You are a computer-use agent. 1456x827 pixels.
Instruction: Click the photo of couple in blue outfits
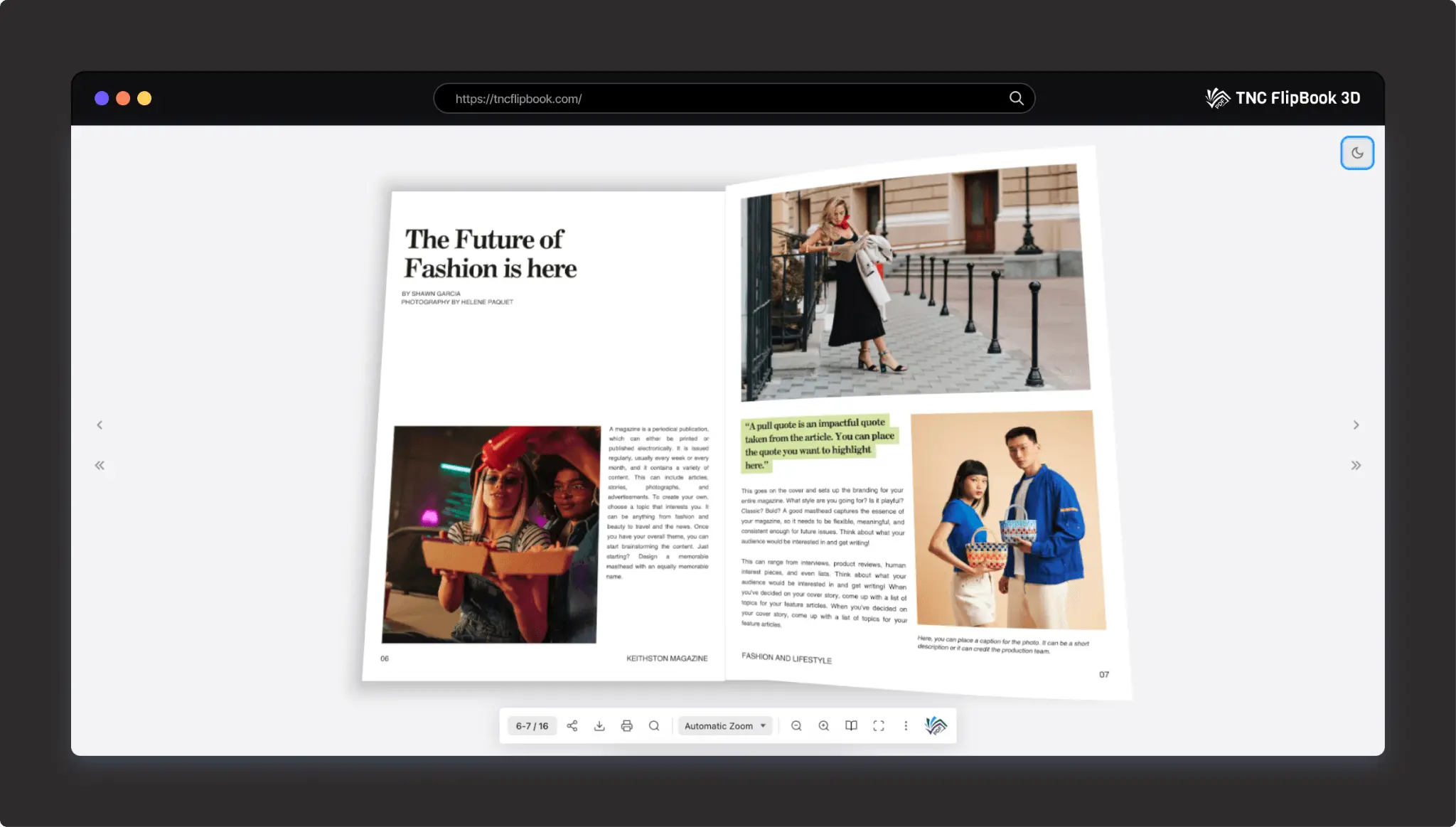click(1008, 521)
